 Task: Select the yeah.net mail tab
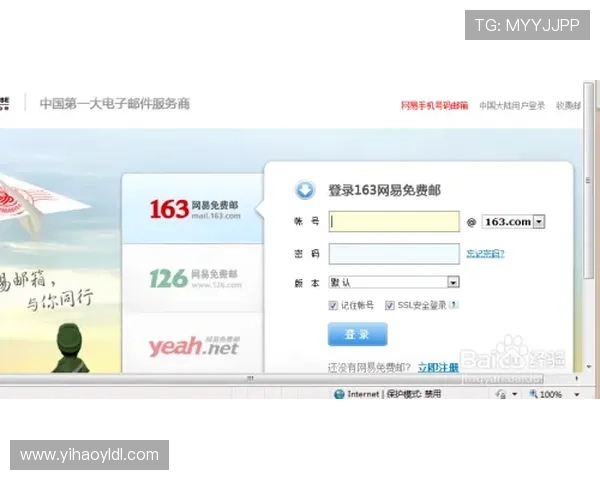tap(193, 344)
